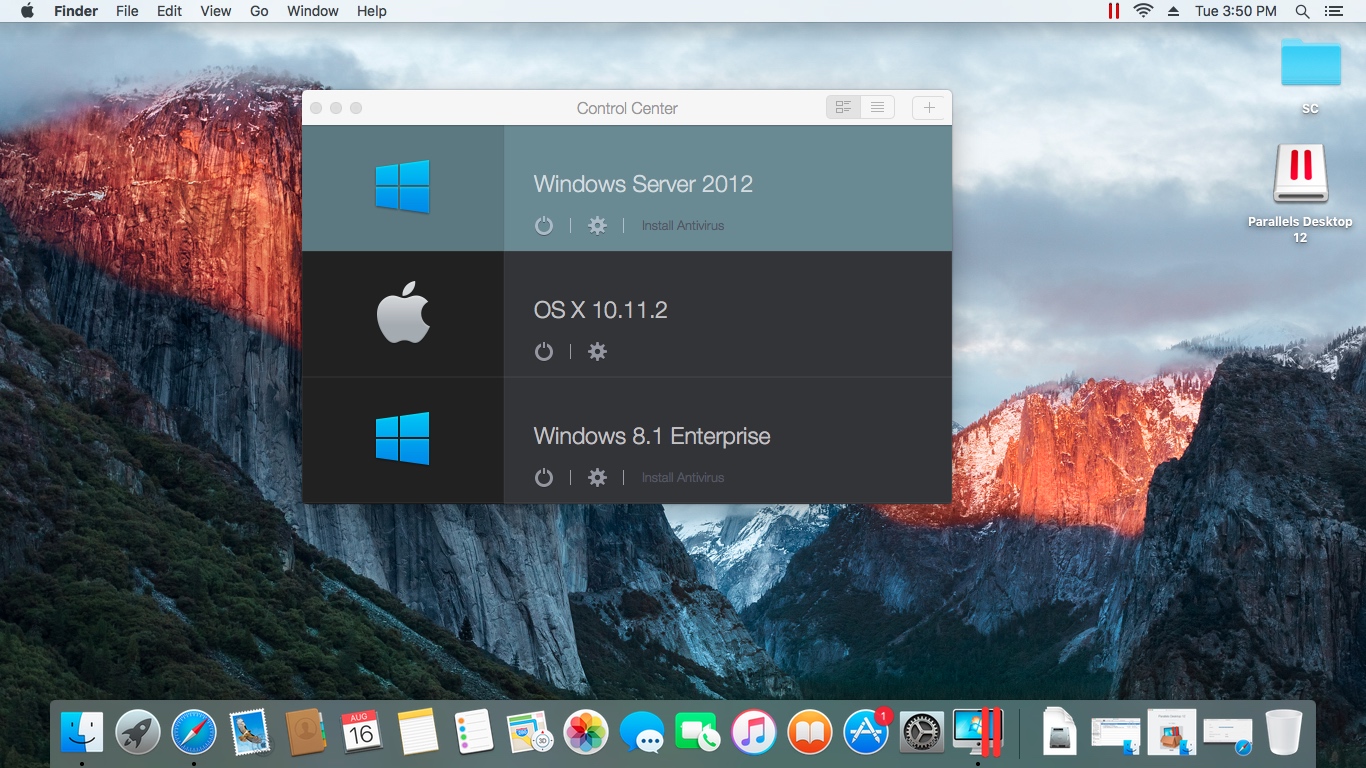Open the Edit menu
Screen dimensions: 1366x768
pyautogui.click(x=169, y=11)
